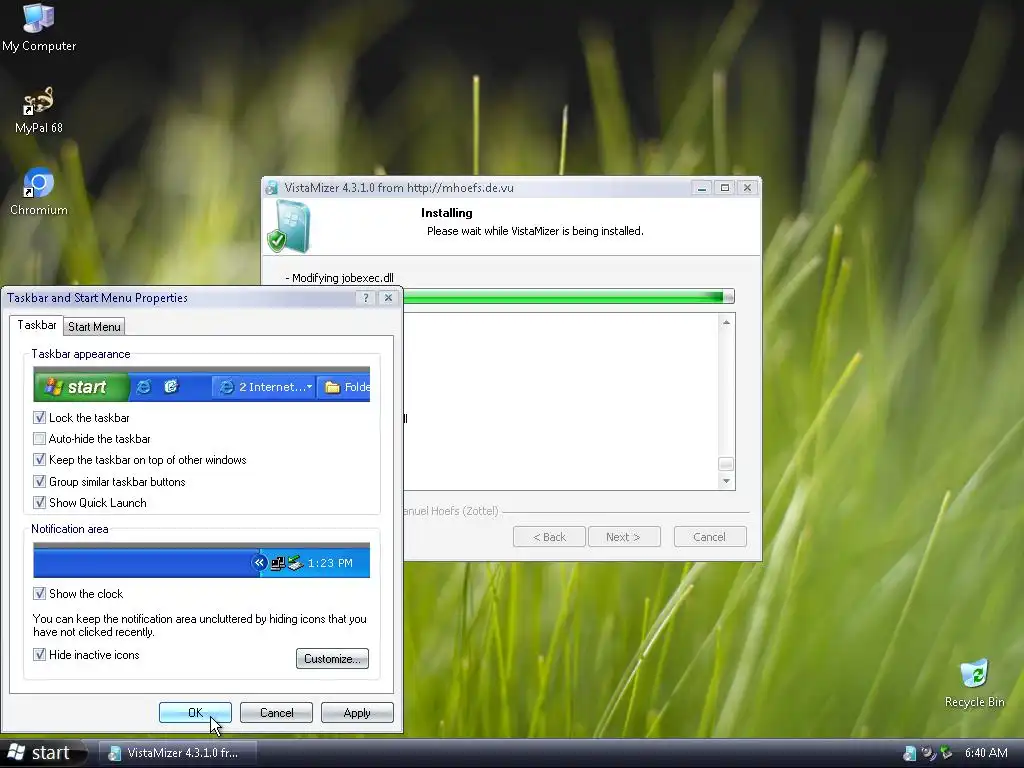The height and width of the screenshot is (768, 1024).
Task: Click the Apply button
Action: click(x=357, y=712)
